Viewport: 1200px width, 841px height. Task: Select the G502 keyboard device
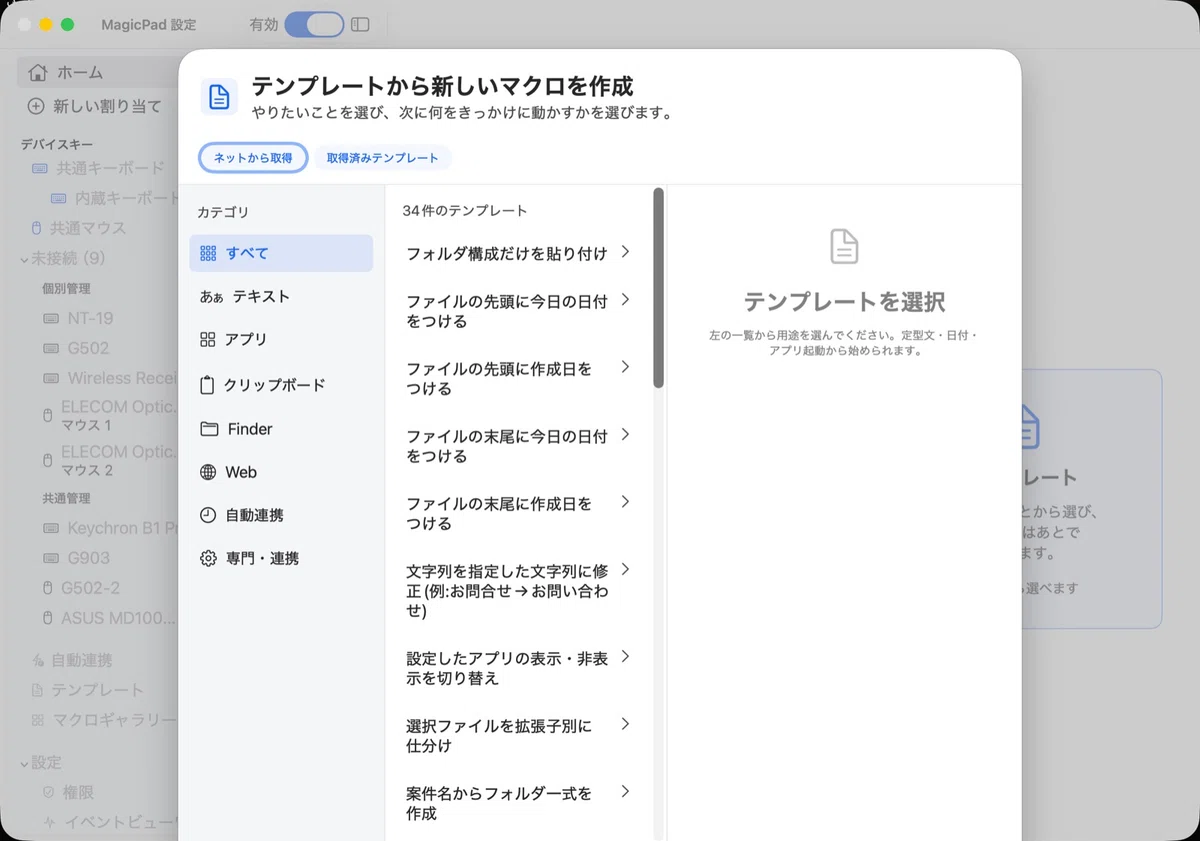pos(88,348)
